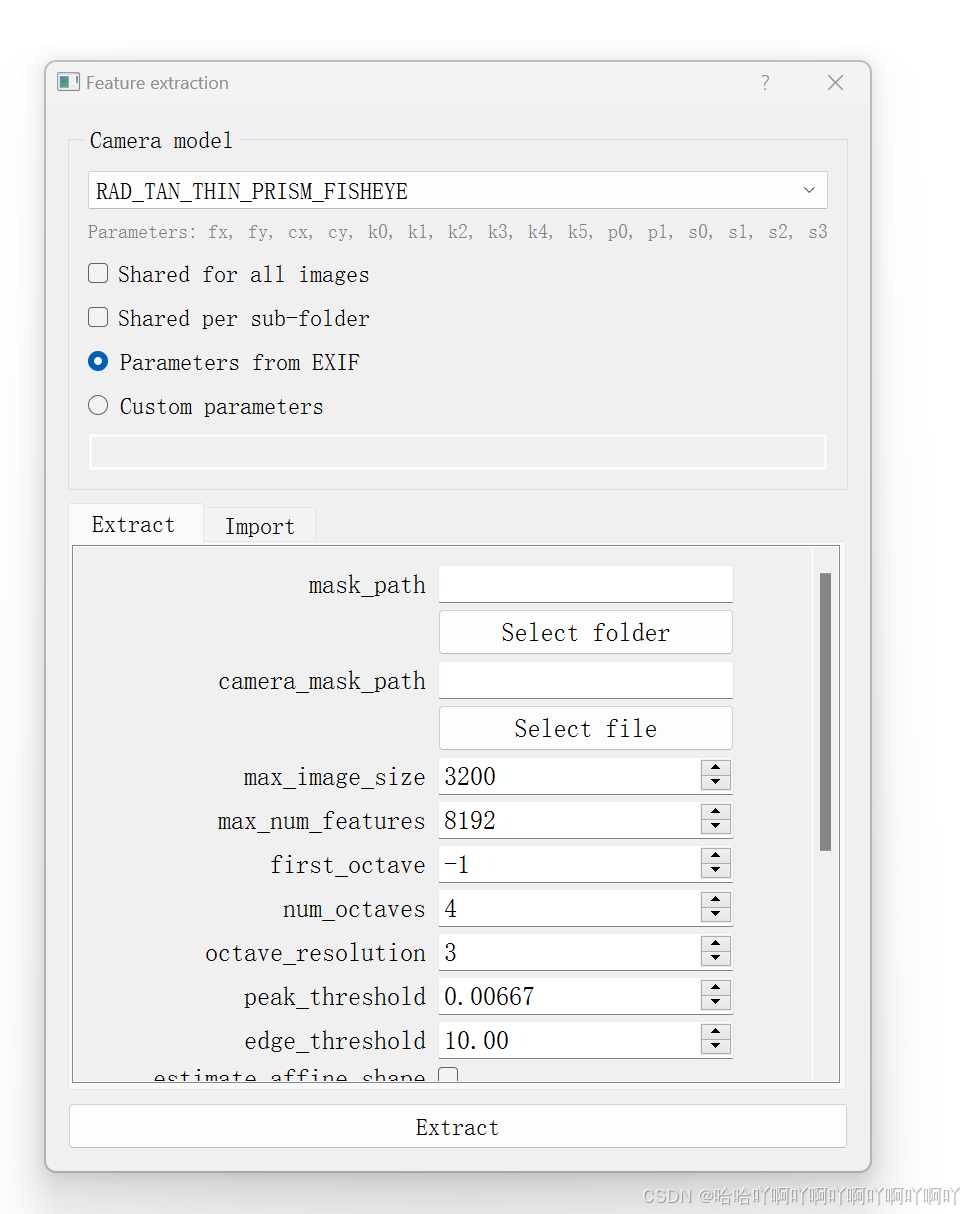
Task: Increase max_image_size with up arrow
Action: [716, 768]
